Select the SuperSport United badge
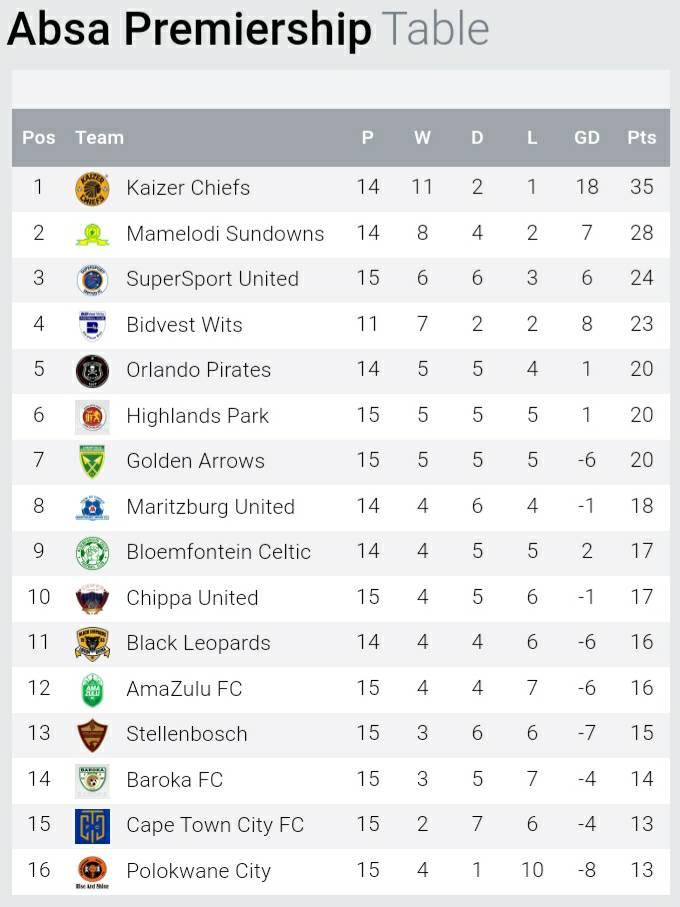The height and width of the screenshot is (907, 680). pos(93,279)
